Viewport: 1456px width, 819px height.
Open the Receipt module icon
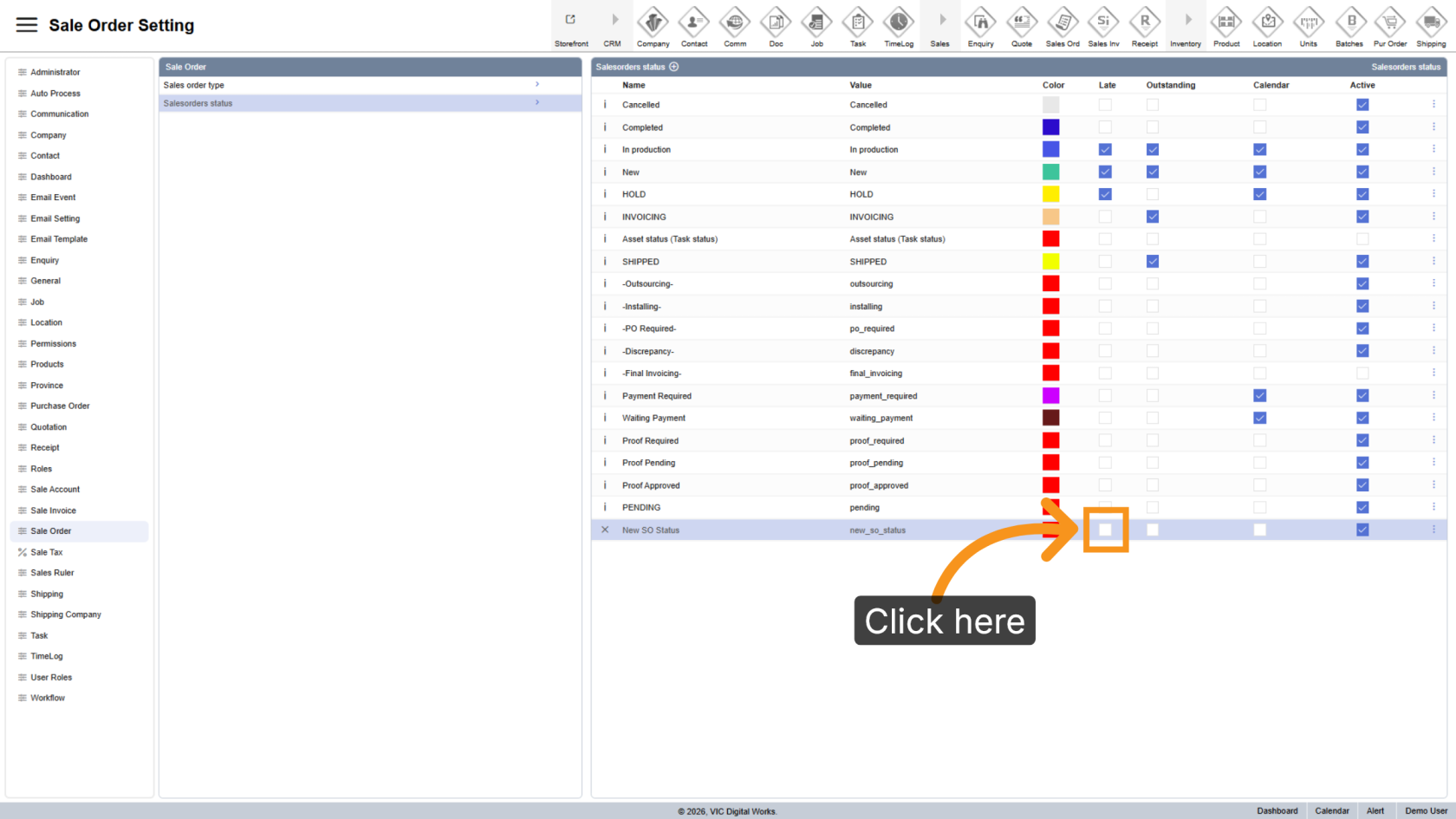tap(1145, 22)
